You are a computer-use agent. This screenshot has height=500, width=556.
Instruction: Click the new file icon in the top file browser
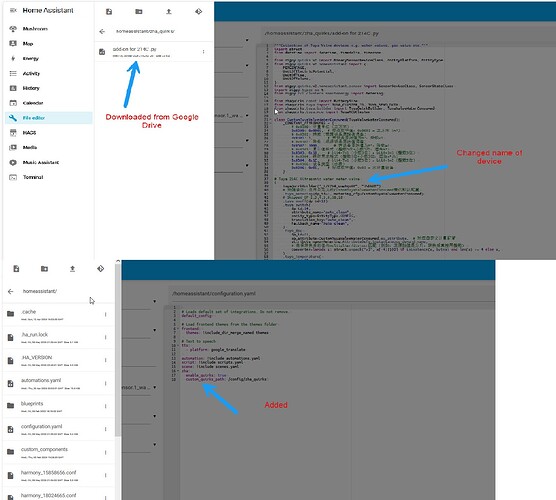(x=109, y=12)
